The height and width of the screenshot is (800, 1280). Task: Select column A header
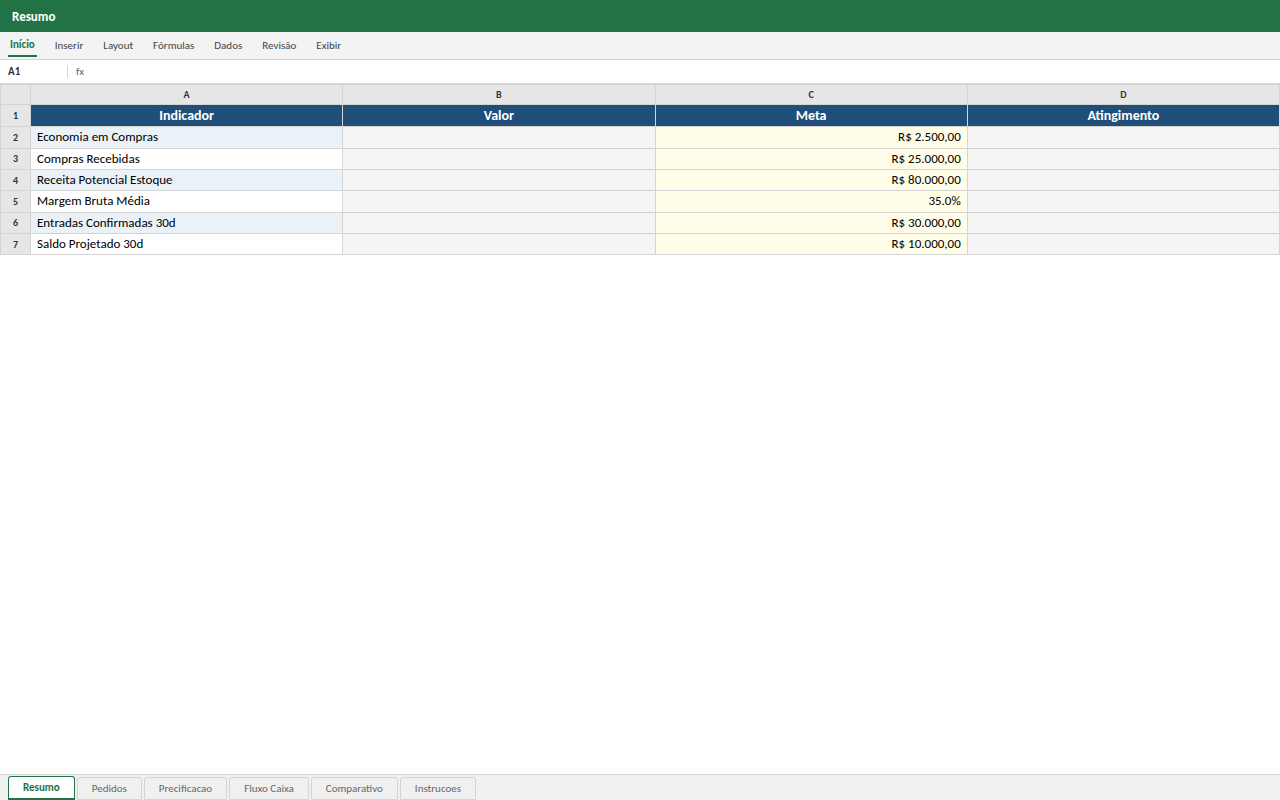tap(186, 95)
